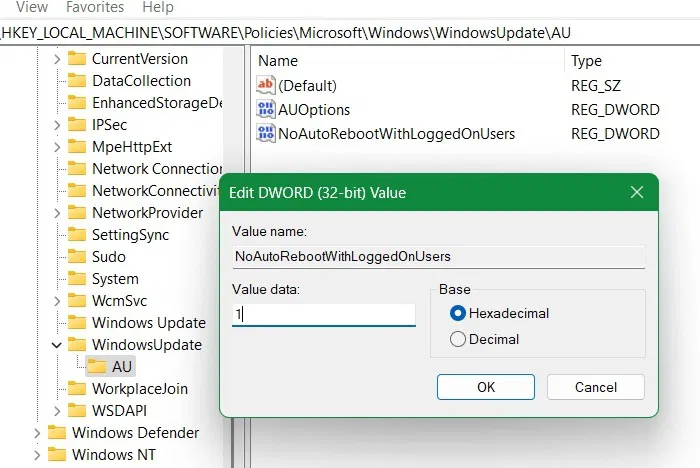
Task: Choose the Hexadecimal base option
Action: [458, 313]
